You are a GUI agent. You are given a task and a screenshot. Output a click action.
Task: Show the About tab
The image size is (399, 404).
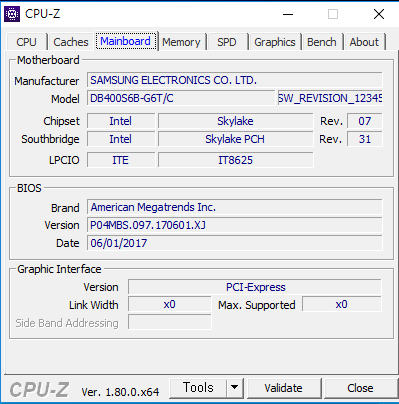point(364,42)
